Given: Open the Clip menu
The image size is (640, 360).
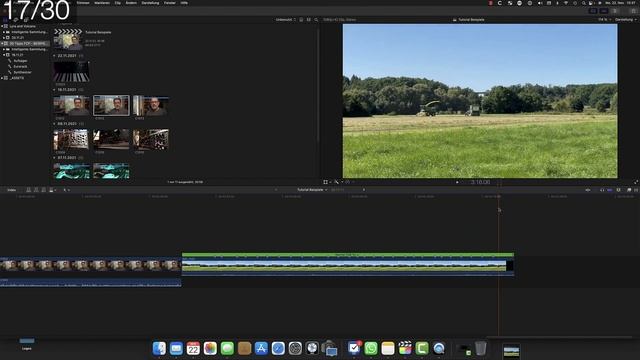Looking at the screenshot, I should coord(118,3).
